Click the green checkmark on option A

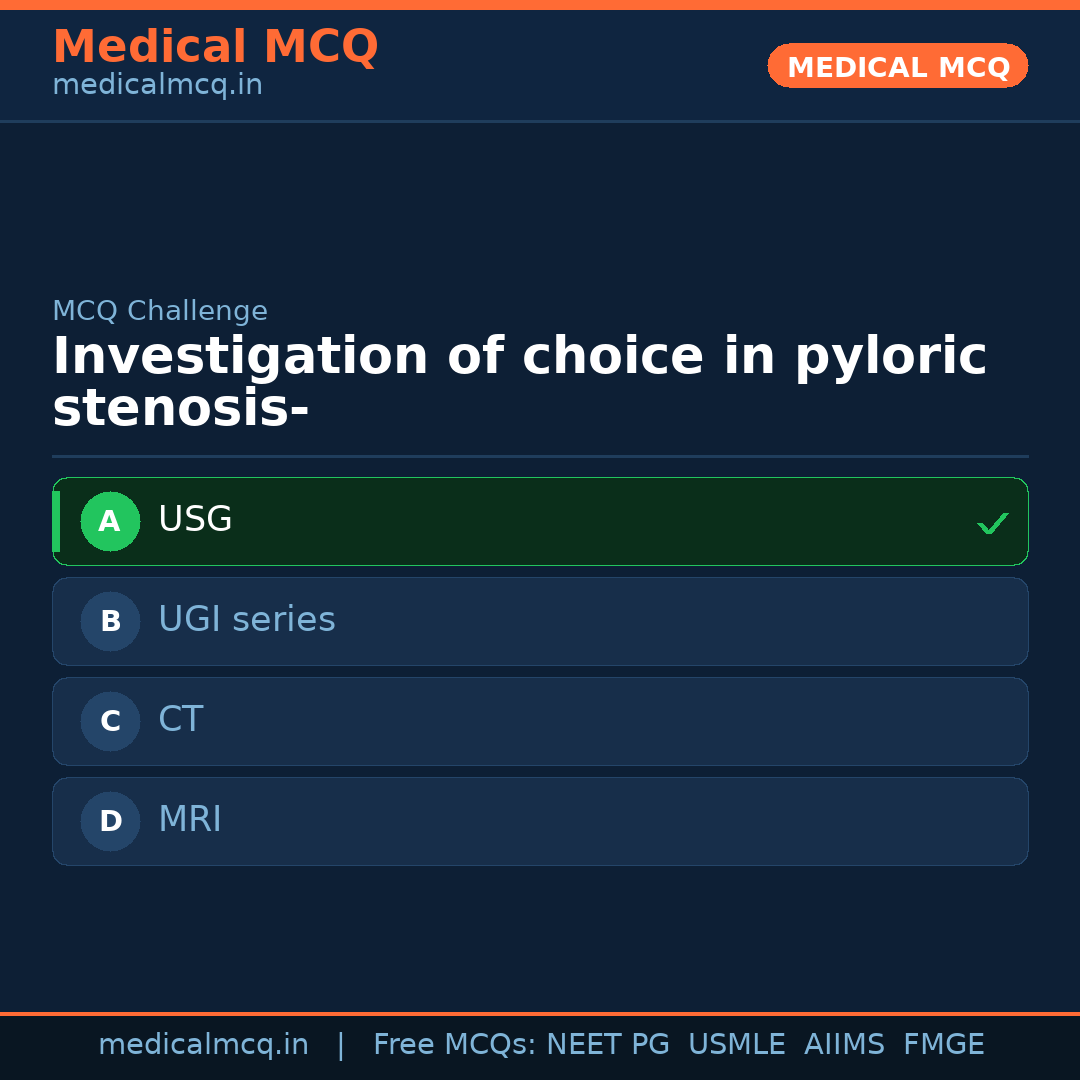pyautogui.click(x=993, y=522)
